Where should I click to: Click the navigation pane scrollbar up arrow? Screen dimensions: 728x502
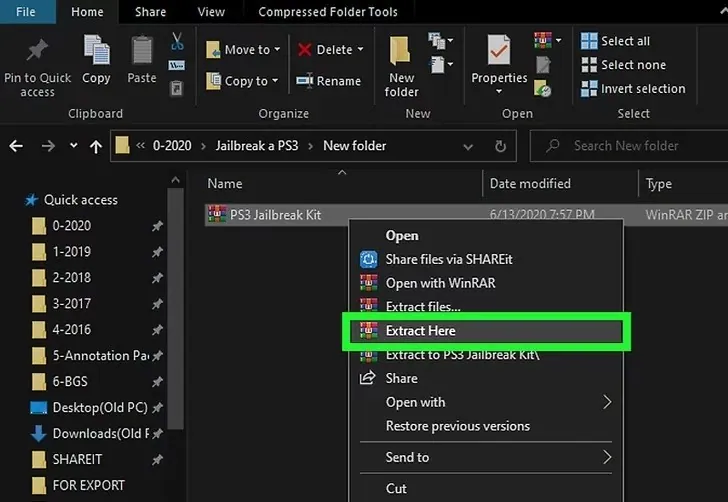[175, 180]
